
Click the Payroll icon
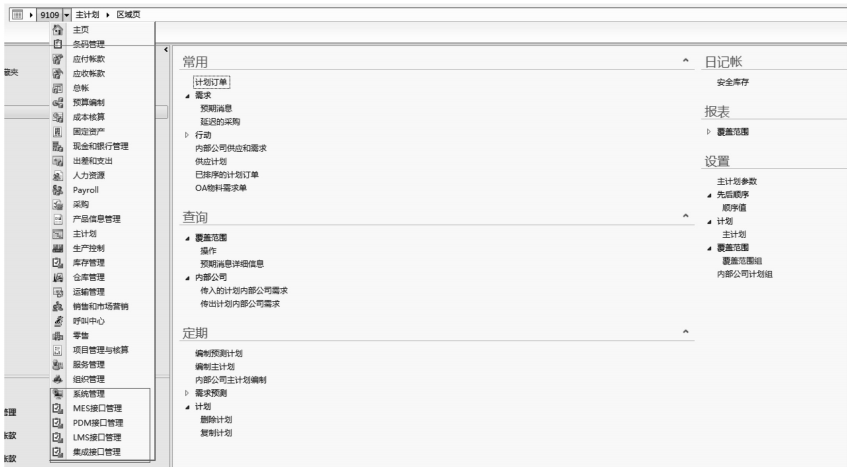(58, 190)
